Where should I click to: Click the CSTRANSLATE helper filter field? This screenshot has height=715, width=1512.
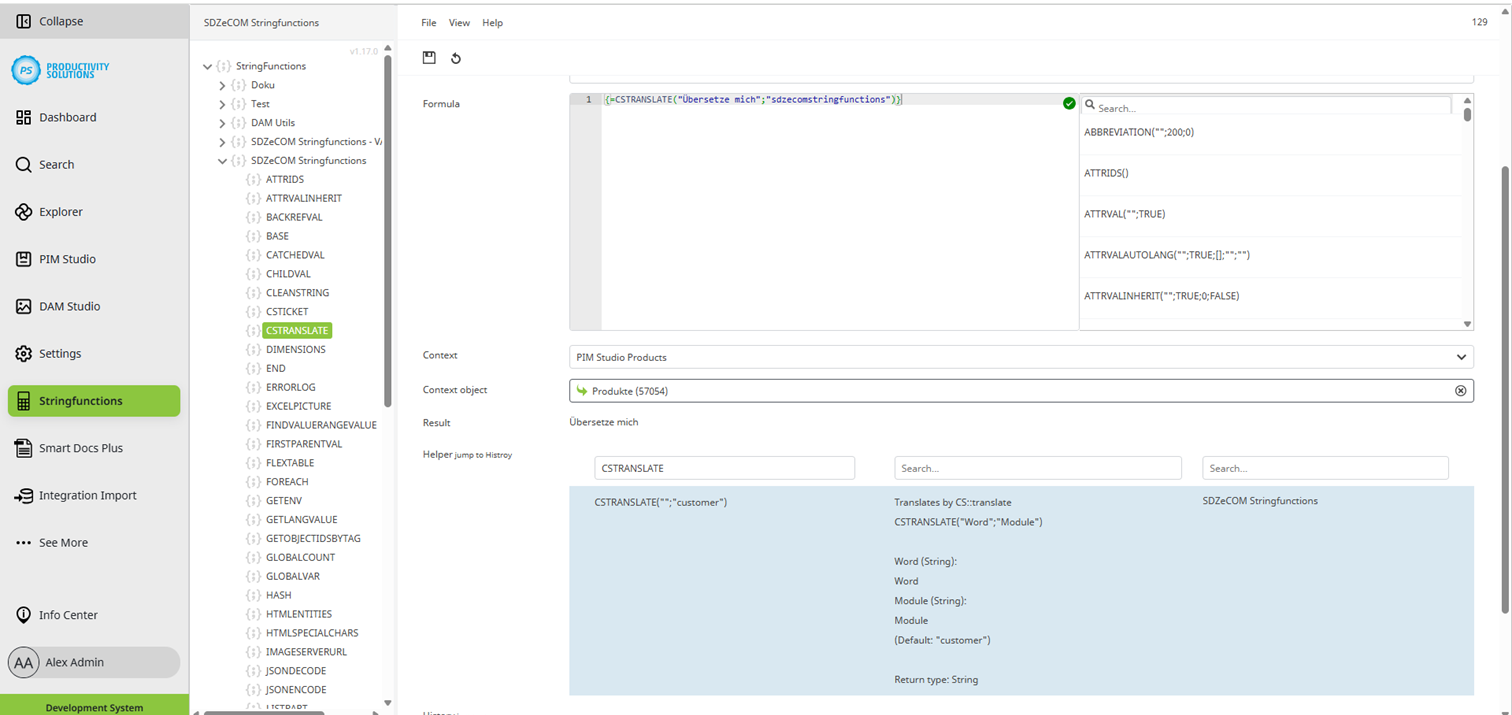724,468
